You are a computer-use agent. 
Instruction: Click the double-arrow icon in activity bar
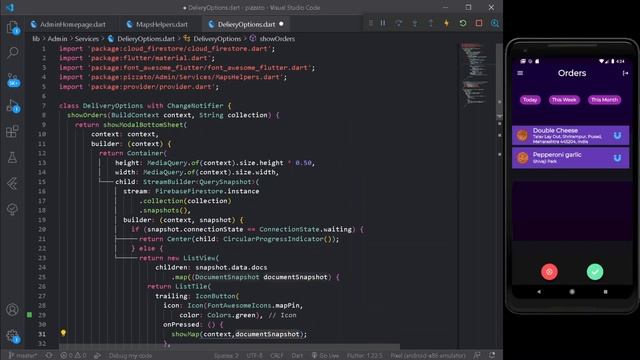(13, 184)
